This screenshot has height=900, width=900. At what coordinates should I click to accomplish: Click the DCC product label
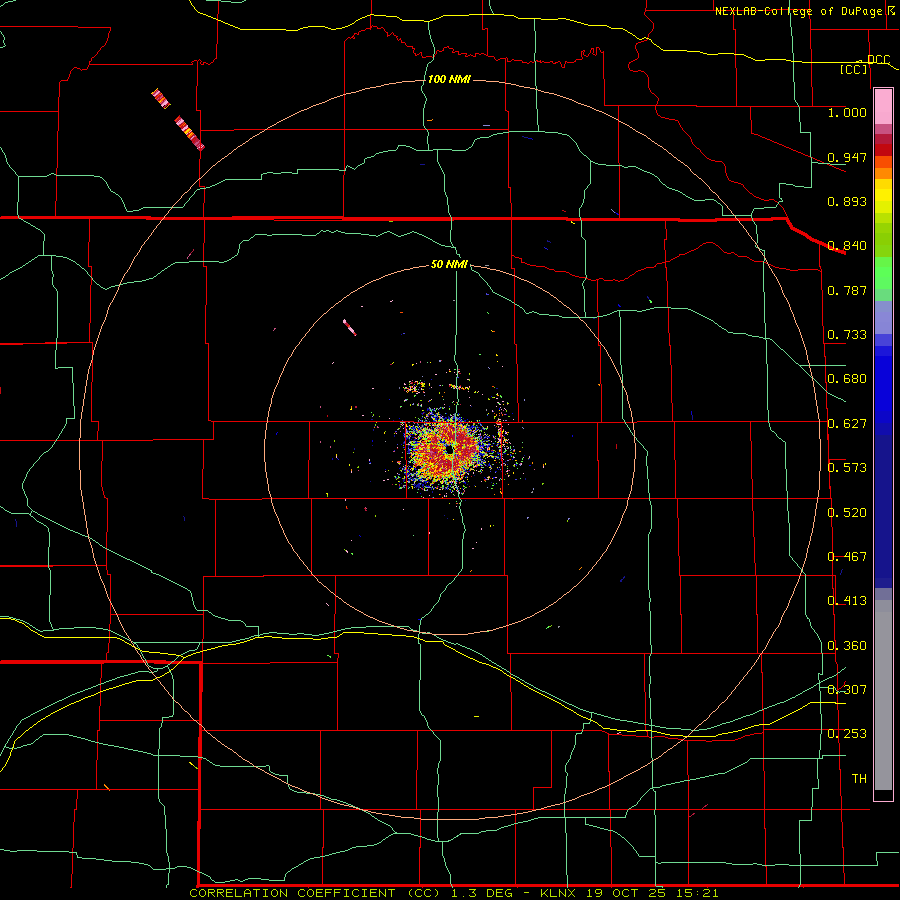tap(878, 59)
